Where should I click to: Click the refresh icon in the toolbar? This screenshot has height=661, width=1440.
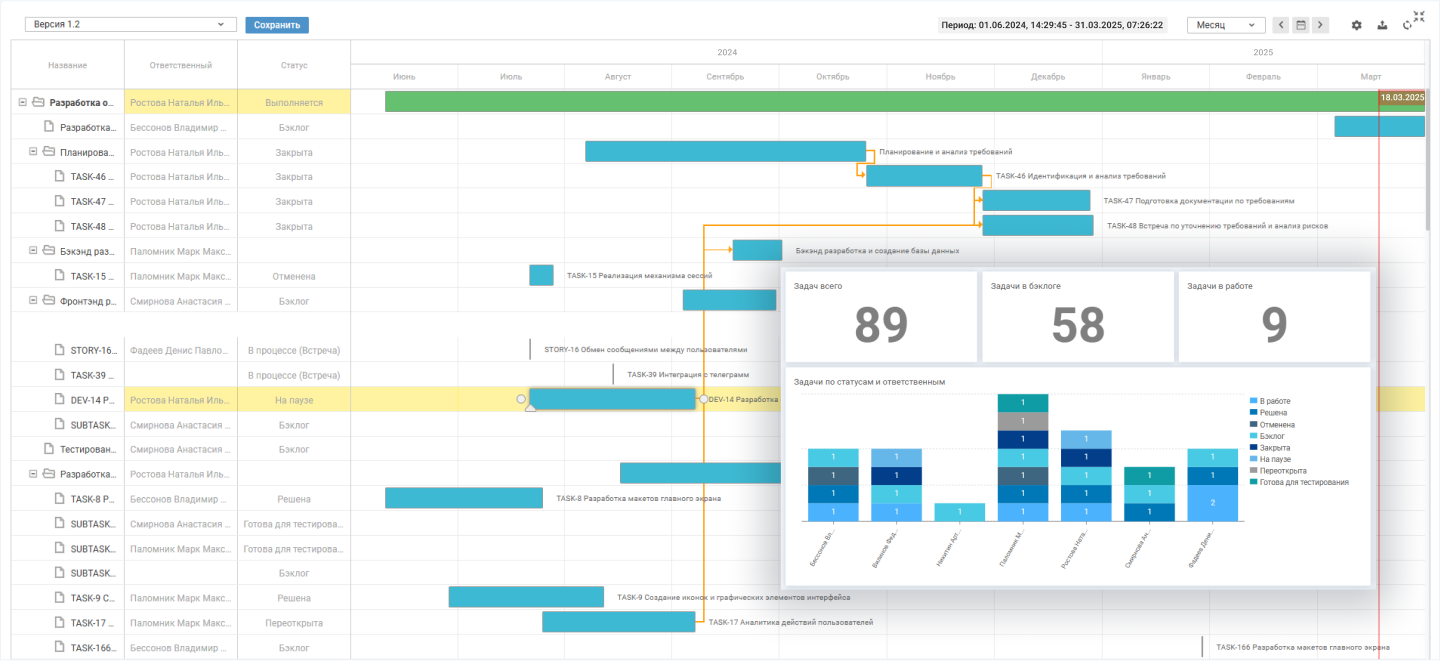[1407, 26]
